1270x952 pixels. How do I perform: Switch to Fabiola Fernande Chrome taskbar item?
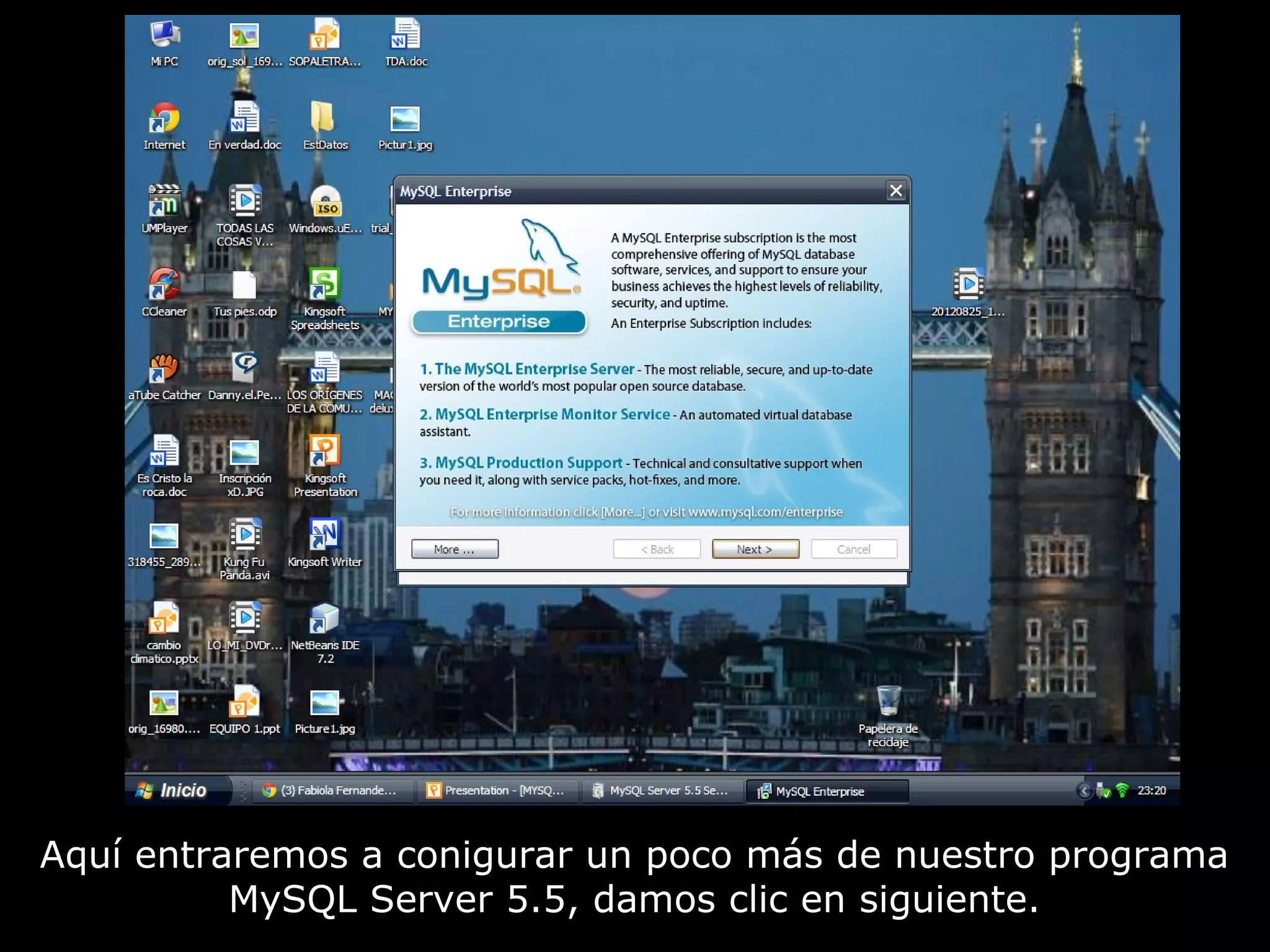334,790
